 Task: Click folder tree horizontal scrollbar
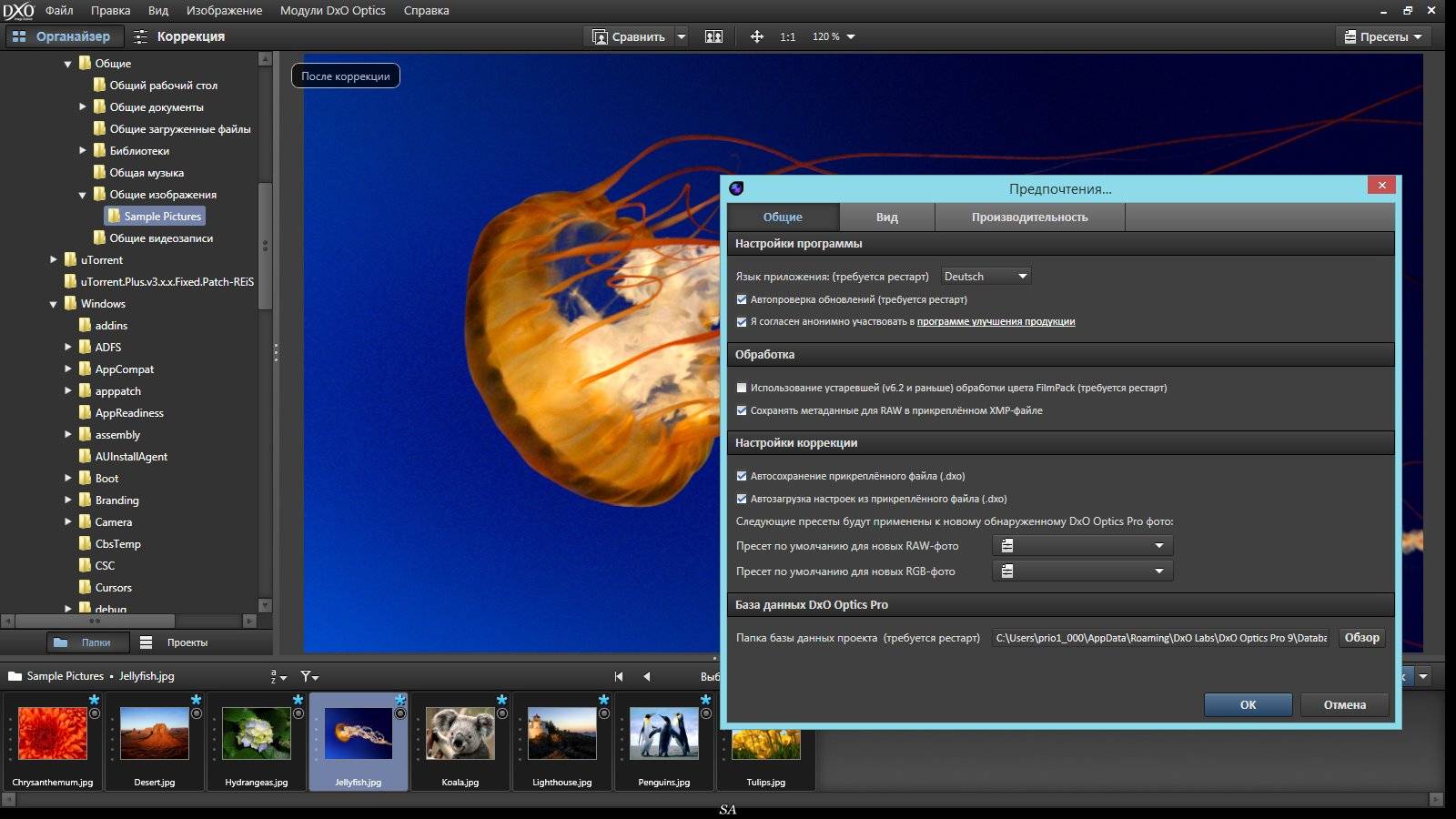tap(95, 621)
